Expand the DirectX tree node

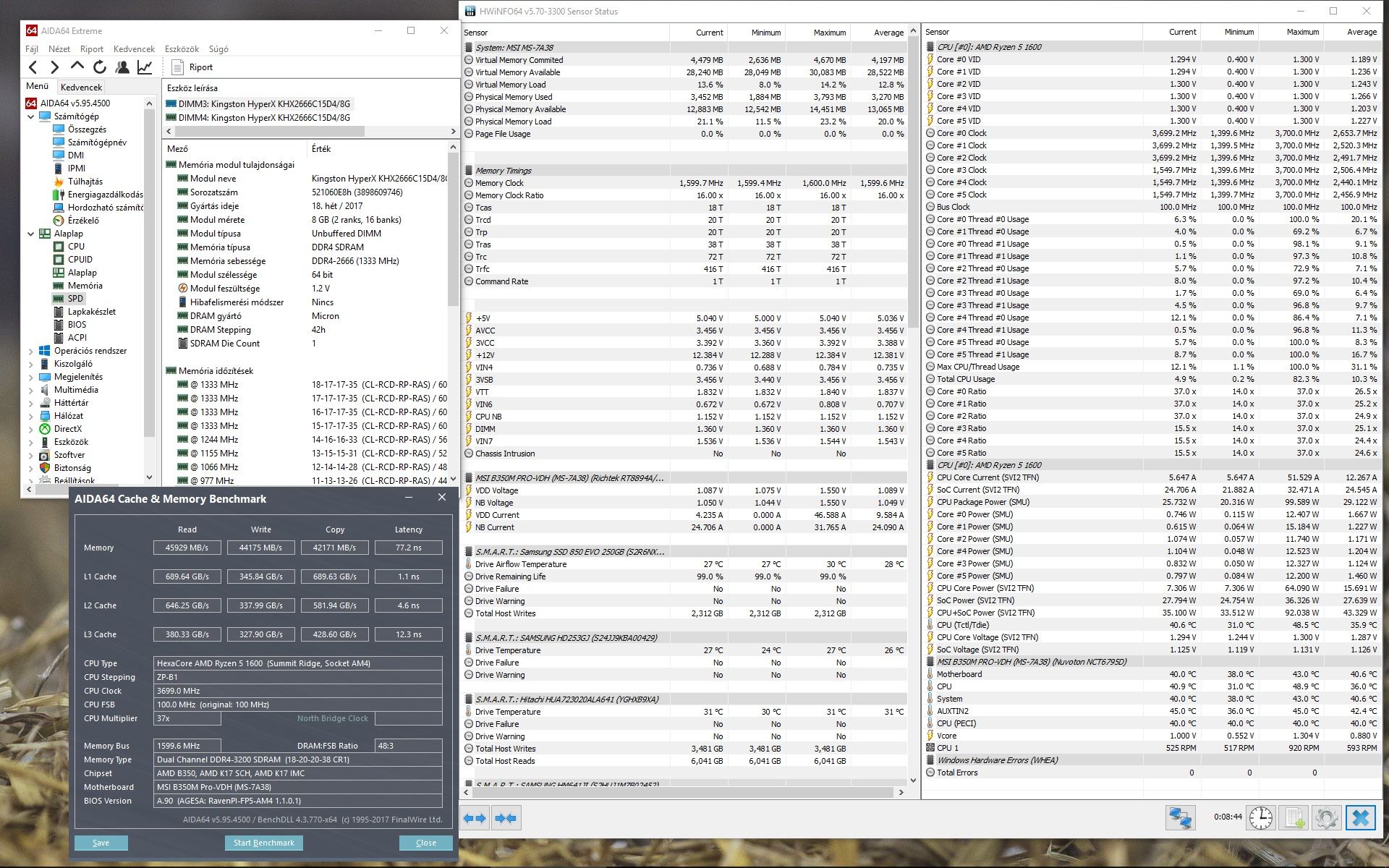[31, 429]
